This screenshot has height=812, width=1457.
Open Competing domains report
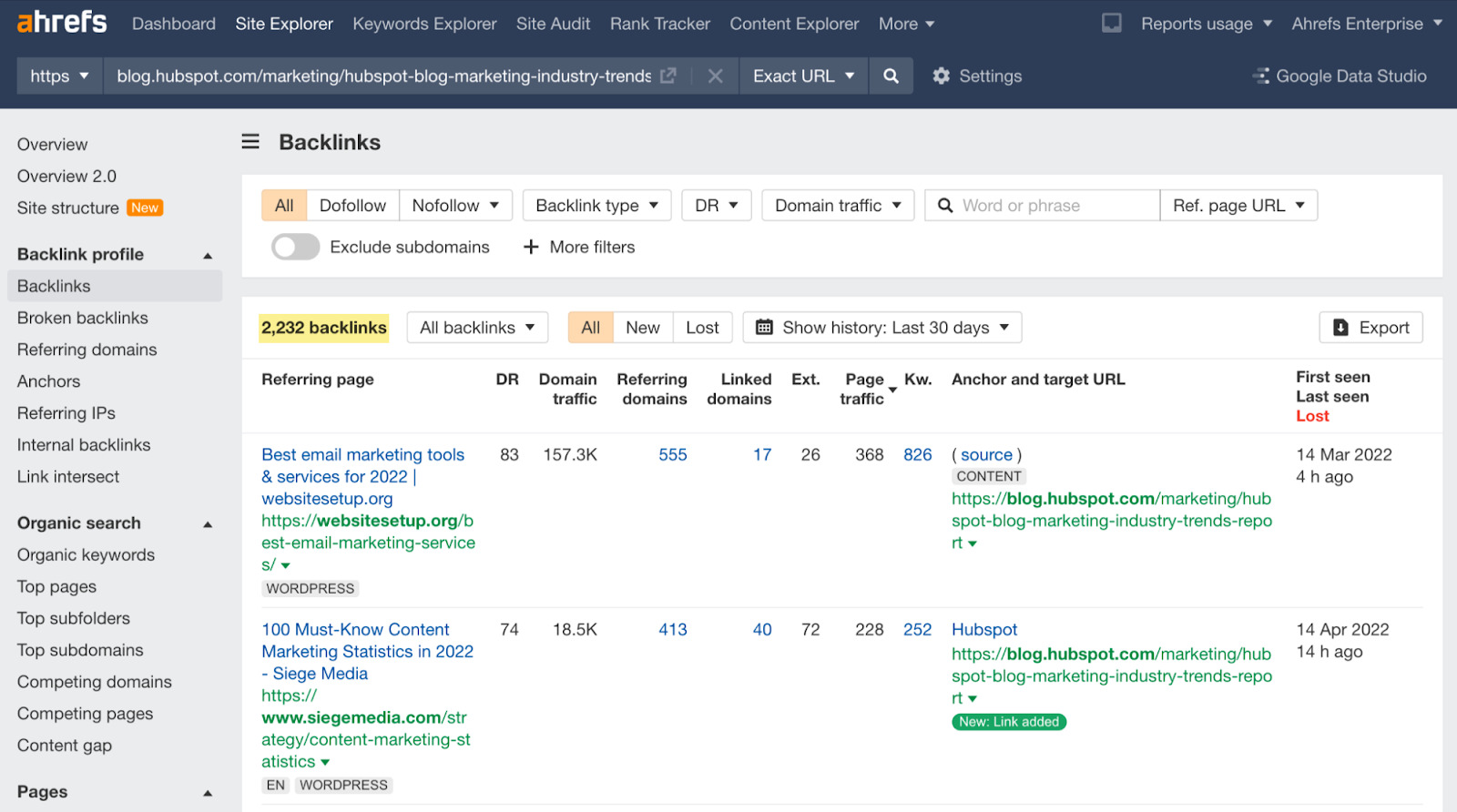click(95, 682)
